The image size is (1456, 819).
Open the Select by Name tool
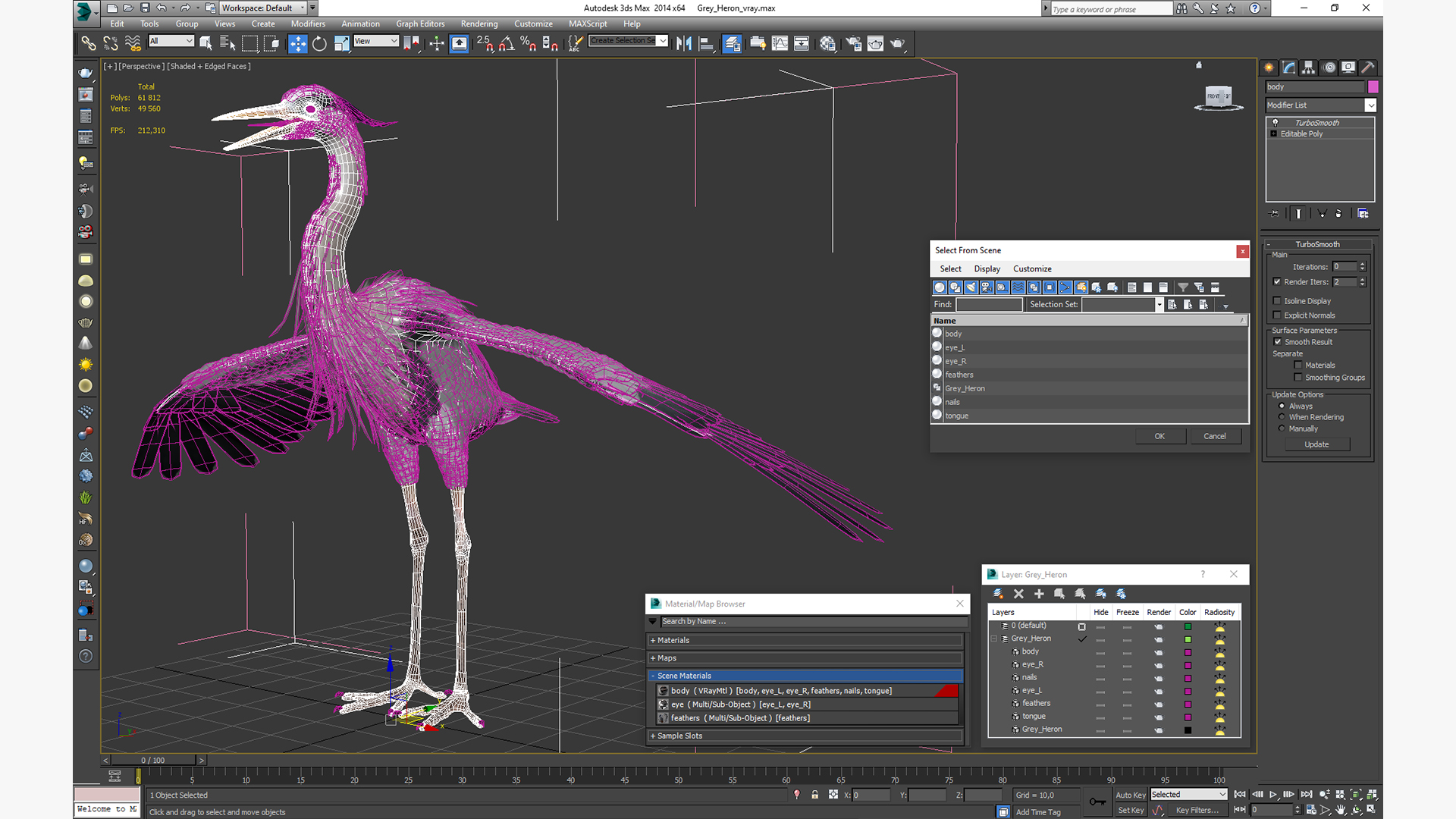227,44
